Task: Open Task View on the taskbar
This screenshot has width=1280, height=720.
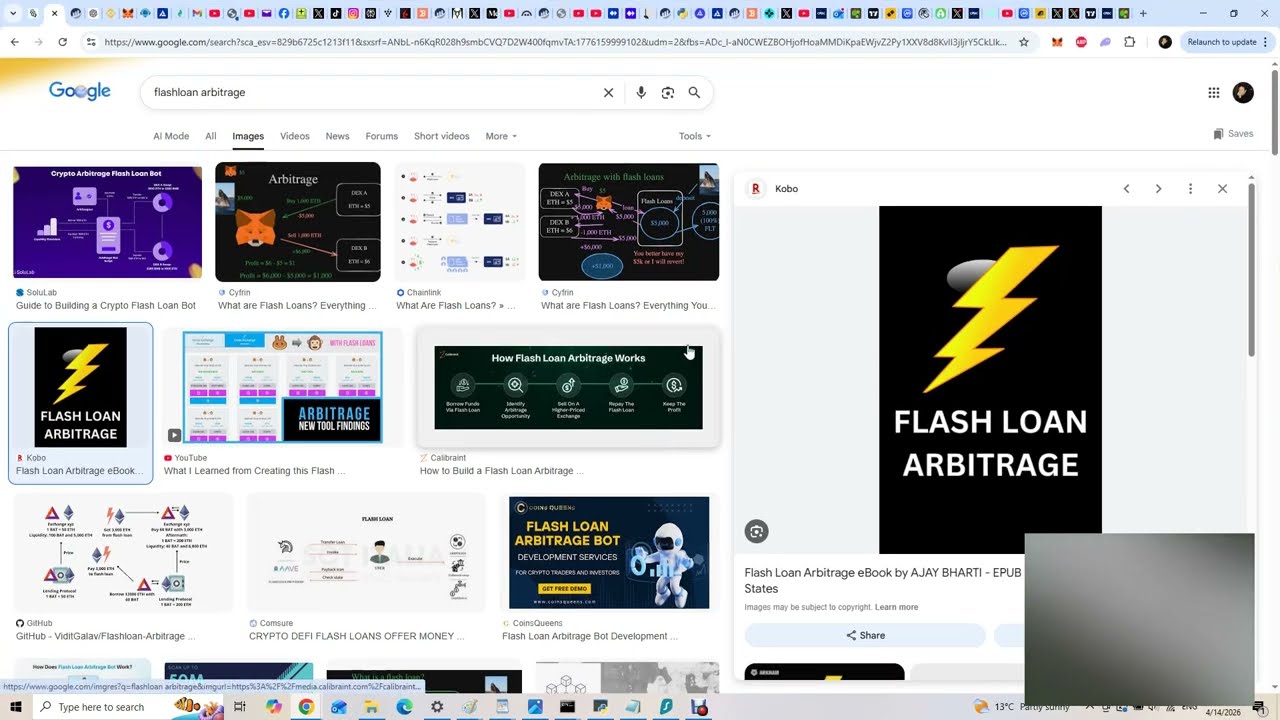Action: click(240, 707)
